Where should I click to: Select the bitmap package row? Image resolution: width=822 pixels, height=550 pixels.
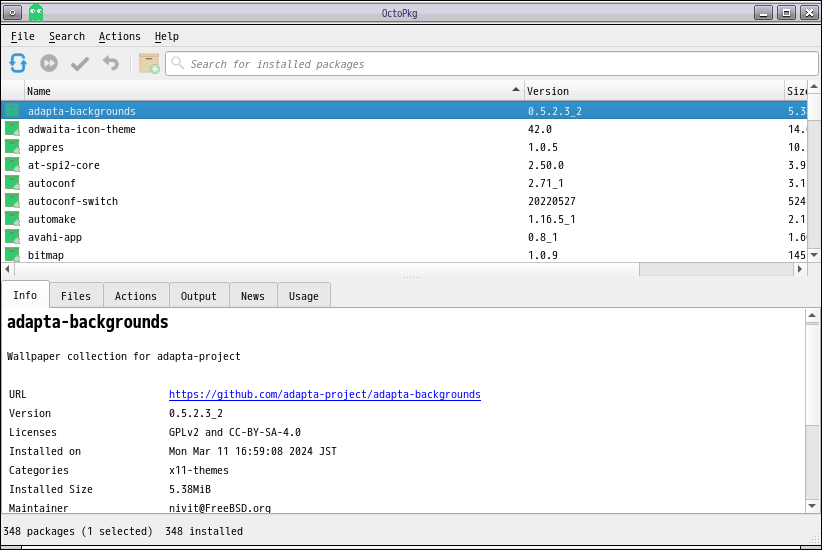(x=404, y=254)
